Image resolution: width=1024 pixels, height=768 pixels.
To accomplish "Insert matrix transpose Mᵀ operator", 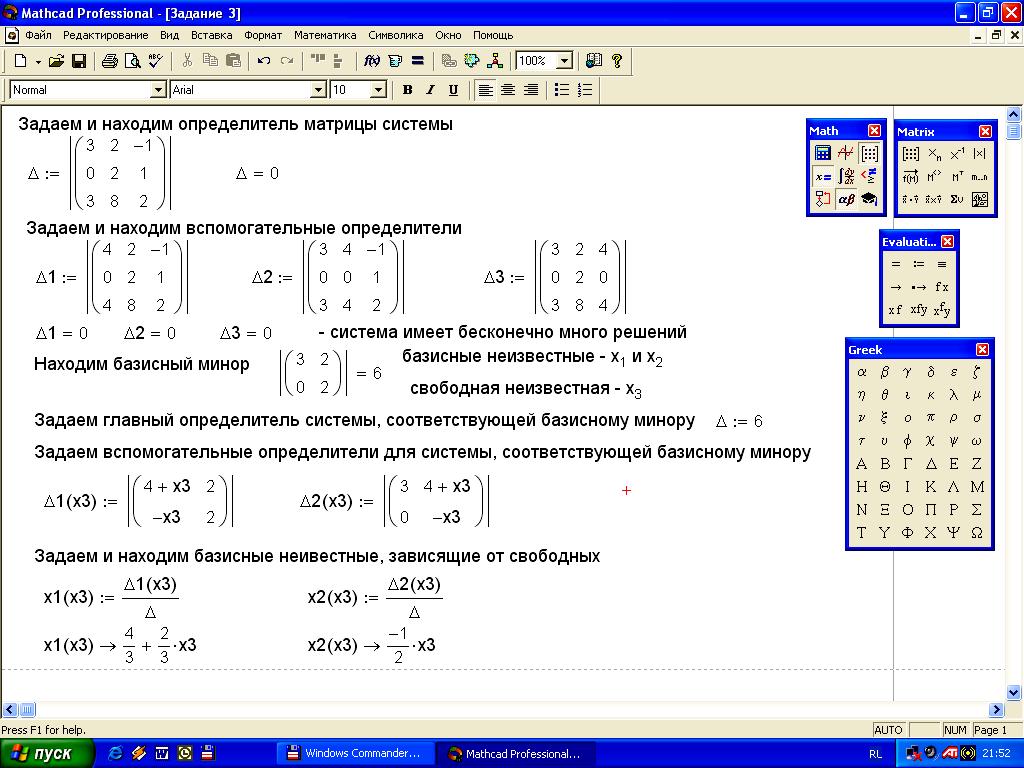I will 957,177.
